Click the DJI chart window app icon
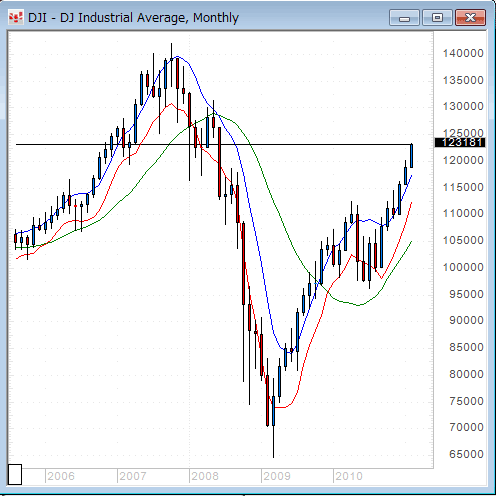496x496 pixels. (16, 18)
